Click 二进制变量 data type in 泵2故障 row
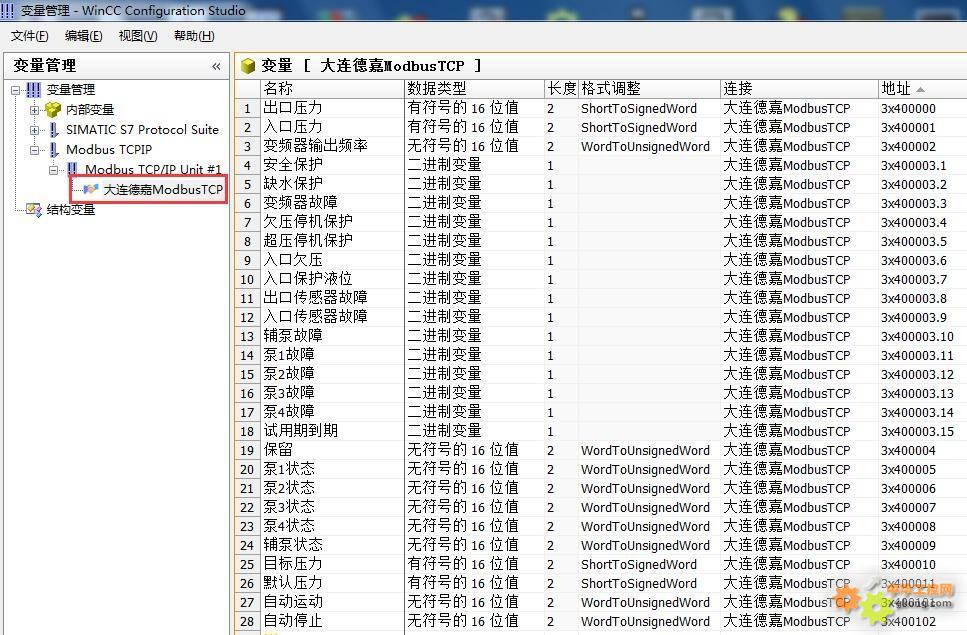Image resolution: width=967 pixels, height=635 pixels. point(445,374)
